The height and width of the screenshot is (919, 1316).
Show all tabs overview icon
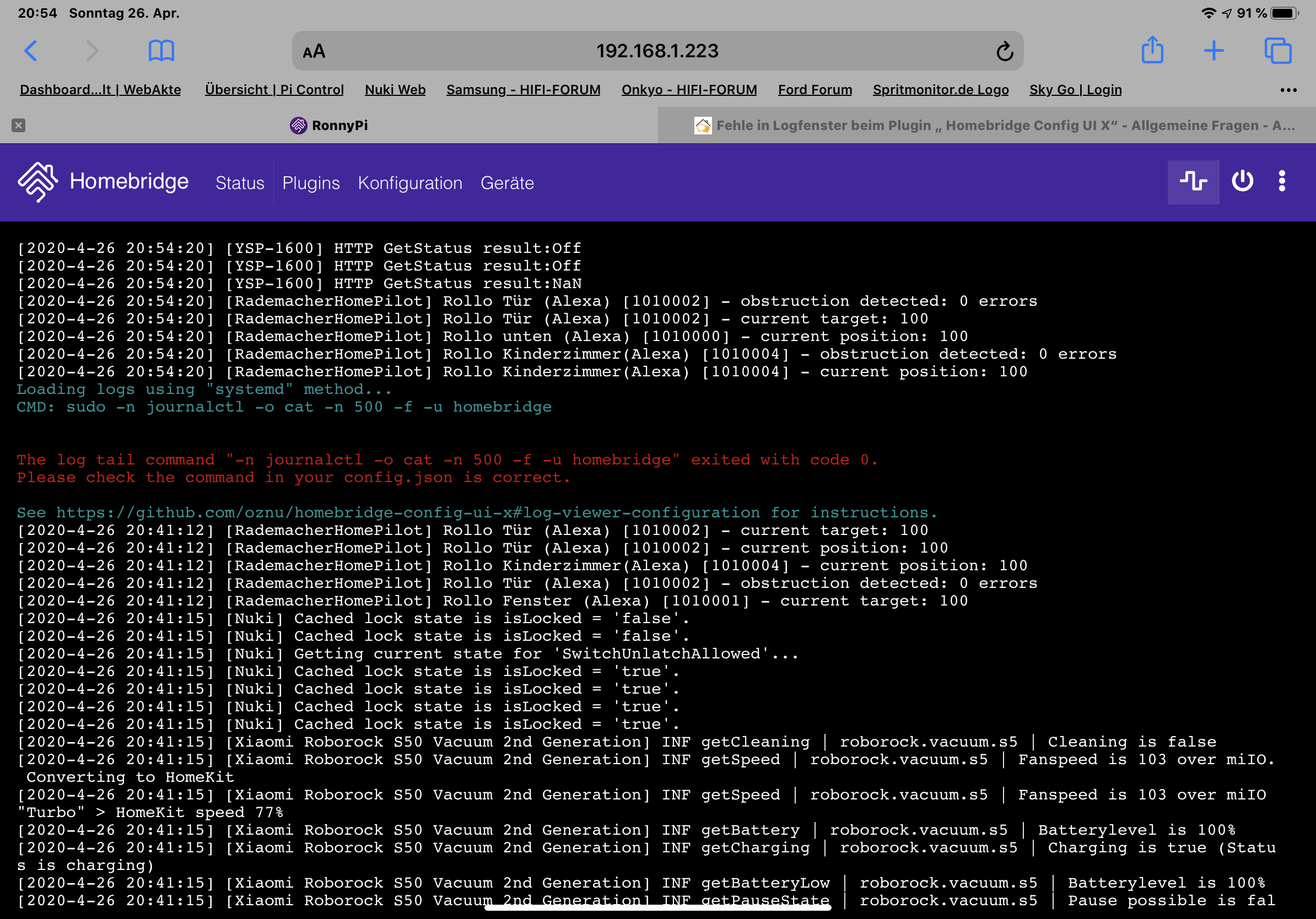pos(1277,51)
